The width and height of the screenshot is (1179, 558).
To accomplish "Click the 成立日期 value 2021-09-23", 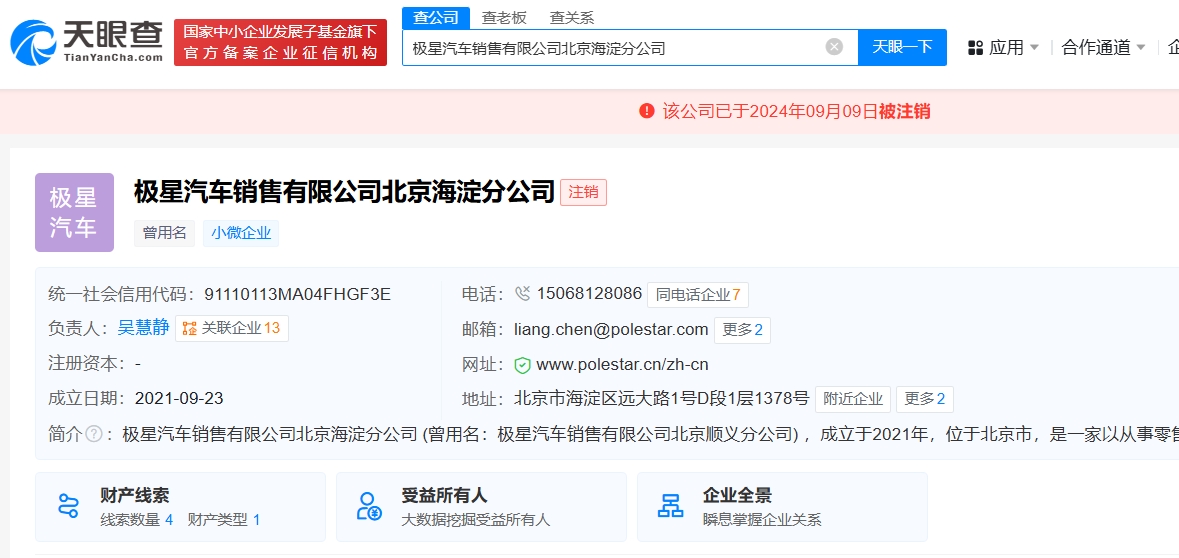I will pyautogui.click(x=179, y=399).
